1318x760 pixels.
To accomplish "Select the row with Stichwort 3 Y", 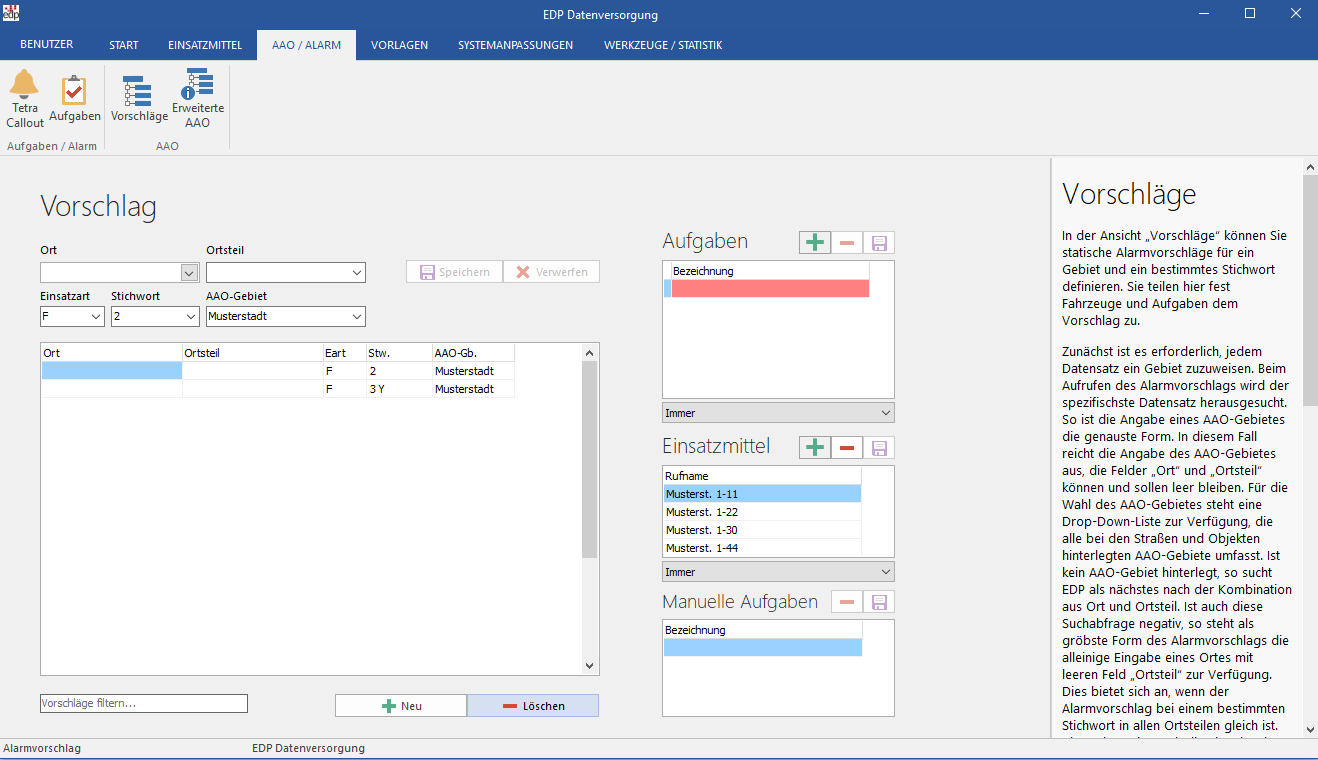I will (x=278, y=389).
